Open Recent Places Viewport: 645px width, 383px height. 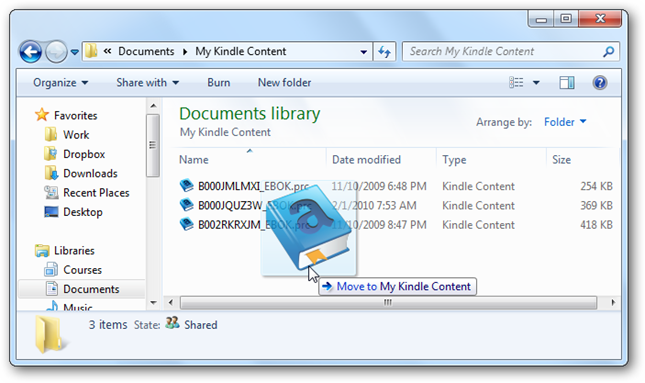click(x=96, y=193)
